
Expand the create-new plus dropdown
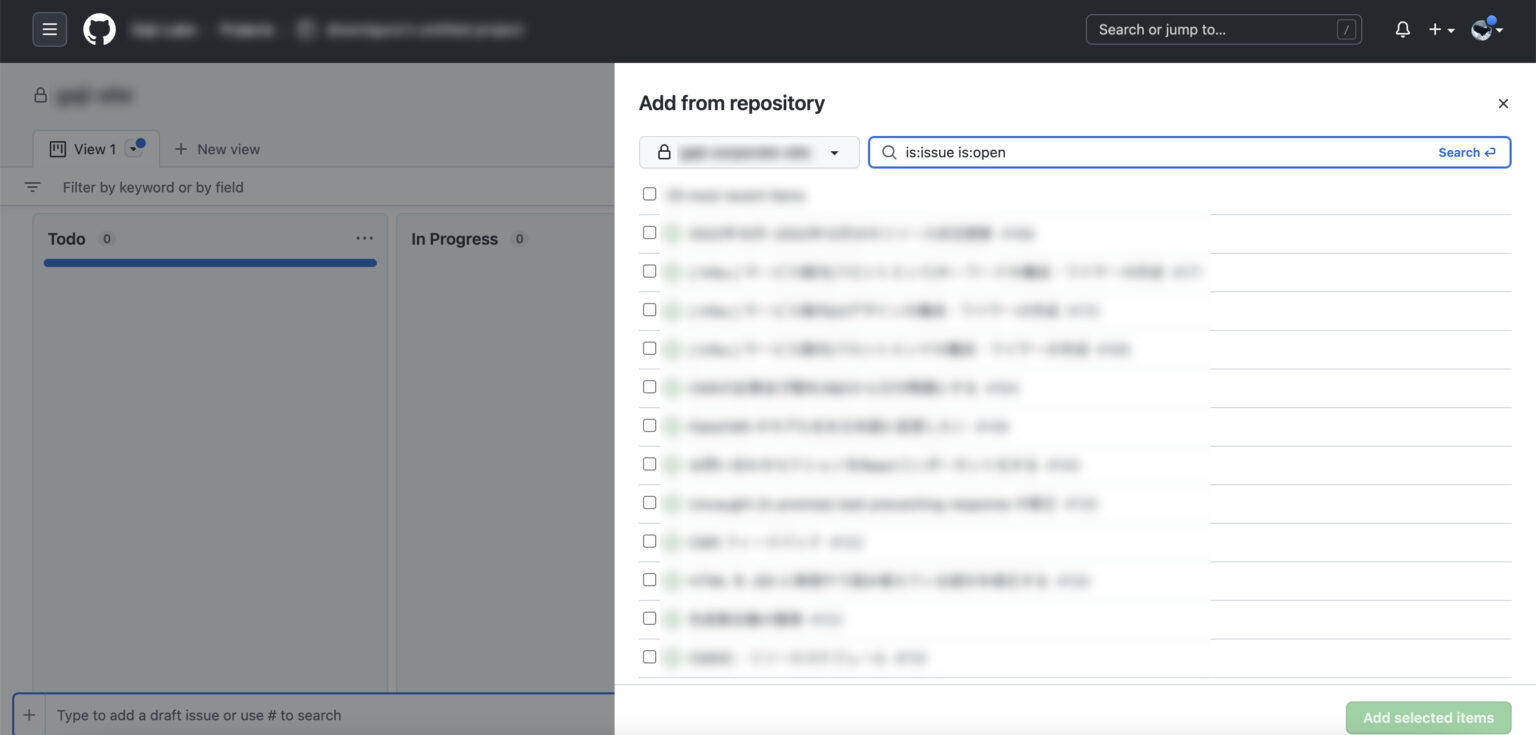[1438, 29]
